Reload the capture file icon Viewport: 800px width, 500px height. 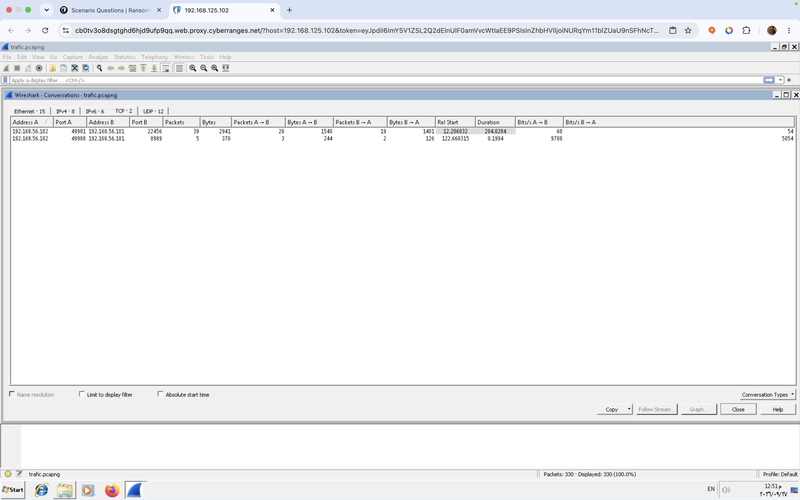coord(86,68)
